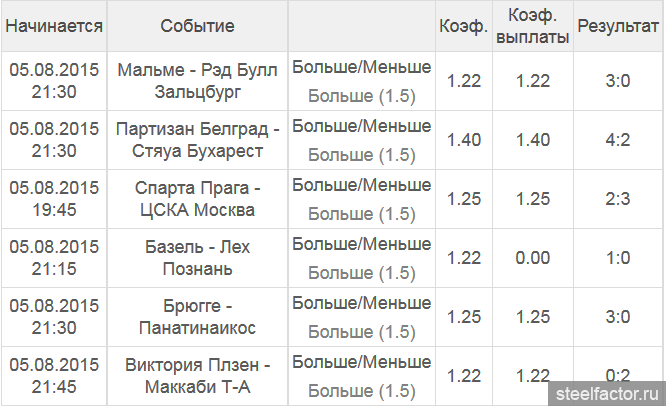Image resolution: width=666 pixels, height=406 pixels.
Task: Click the 0.00 payout value
Action: pyautogui.click(x=533, y=258)
